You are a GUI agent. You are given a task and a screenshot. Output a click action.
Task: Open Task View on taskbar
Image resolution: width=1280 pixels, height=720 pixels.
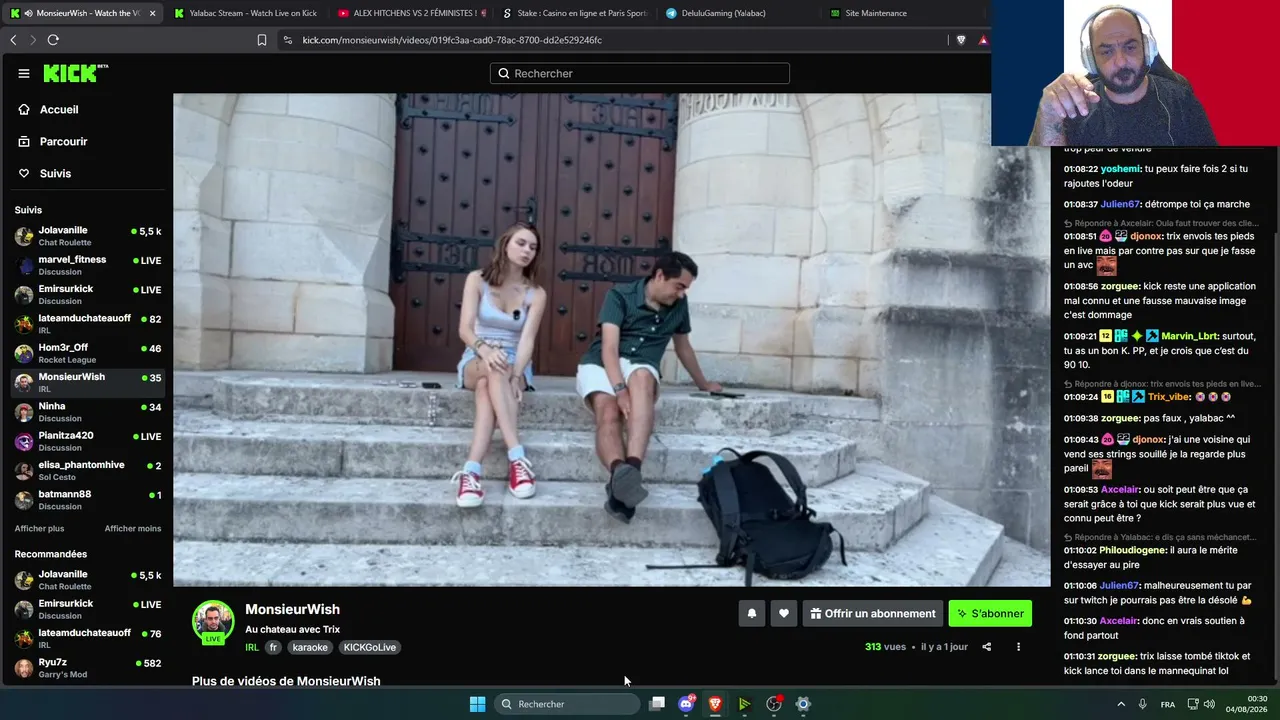(x=657, y=704)
